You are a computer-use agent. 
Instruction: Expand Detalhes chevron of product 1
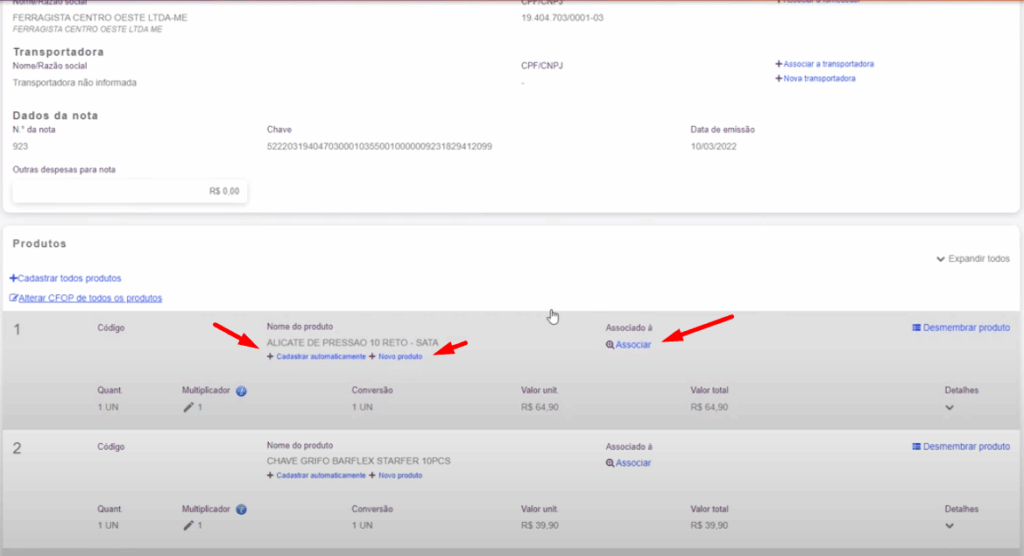click(x=949, y=408)
